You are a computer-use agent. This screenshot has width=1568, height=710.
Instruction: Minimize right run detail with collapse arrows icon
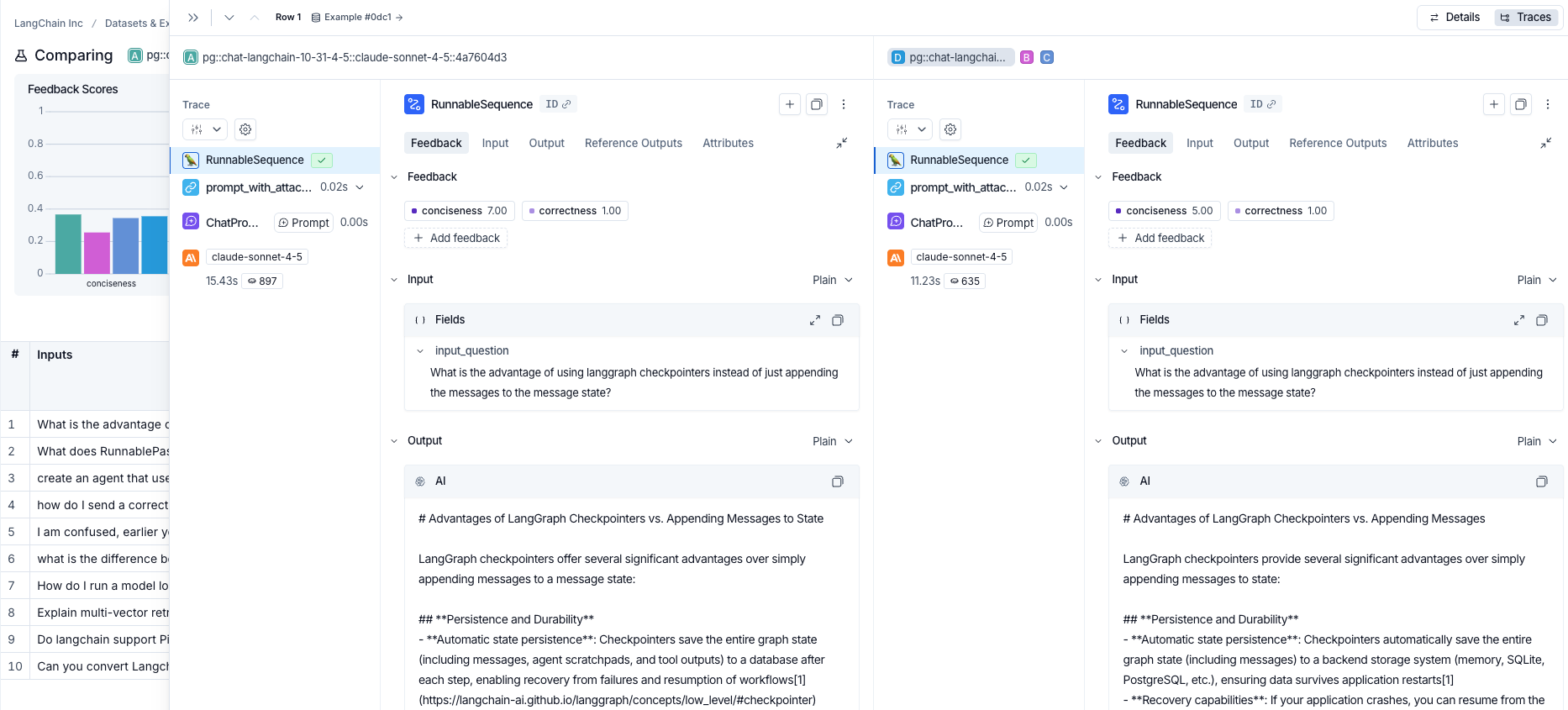click(x=1545, y=144)
